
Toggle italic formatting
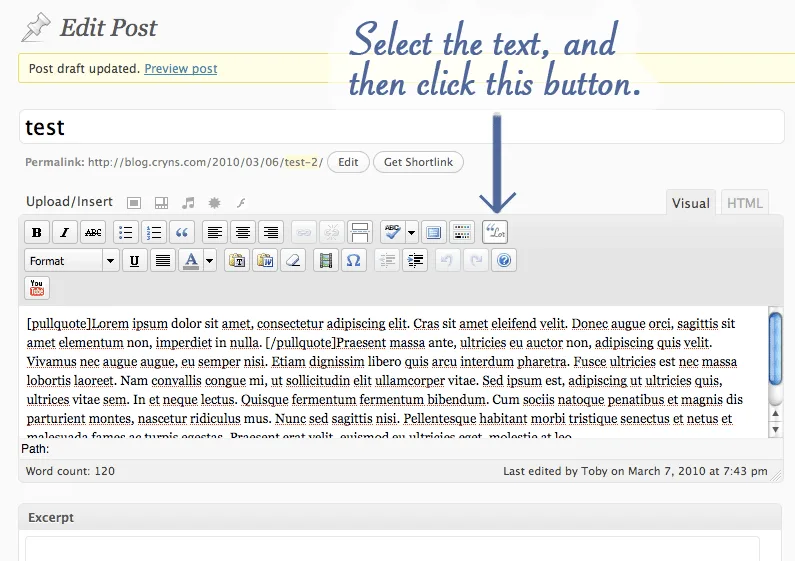[x=65, y=232]
